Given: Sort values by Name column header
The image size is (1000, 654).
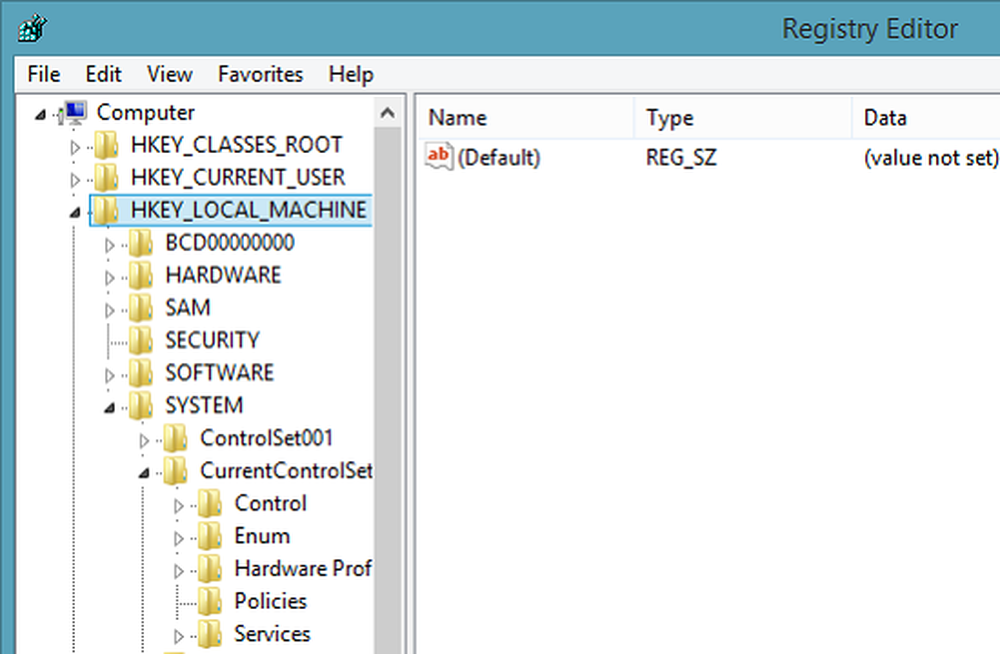Looking at the screenshot, I should (456, 118).
